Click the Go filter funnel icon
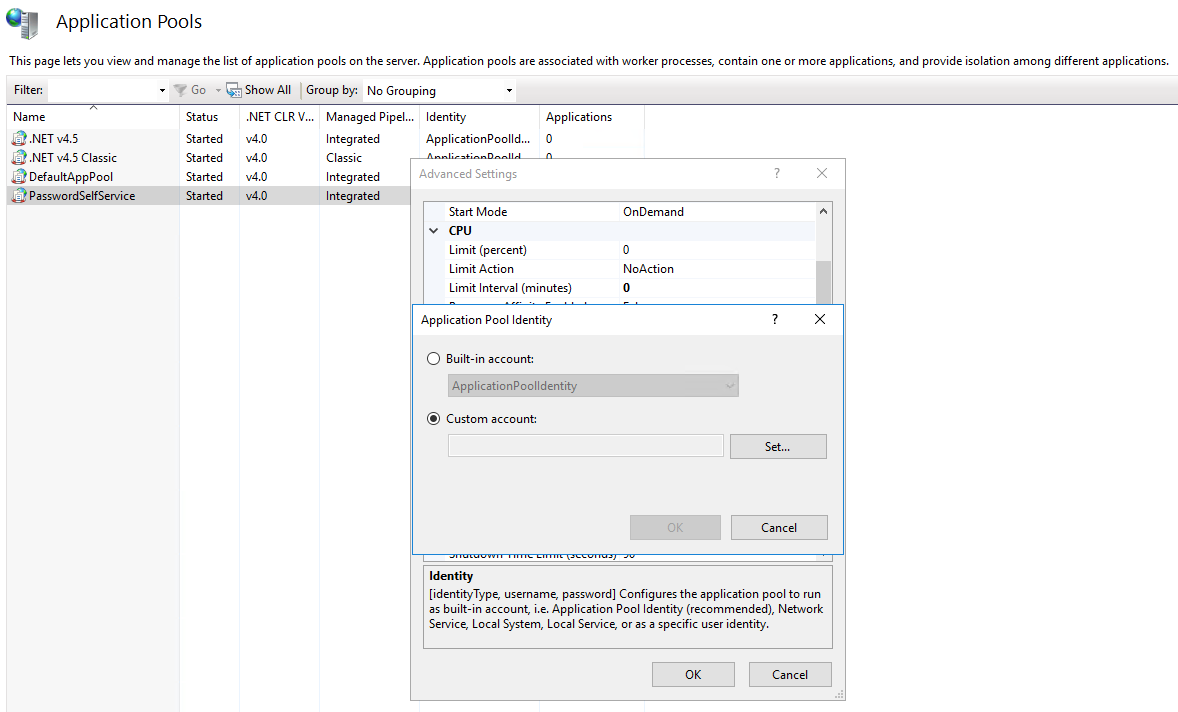This screenshot has width=1178, height=712. pos(180,90)
